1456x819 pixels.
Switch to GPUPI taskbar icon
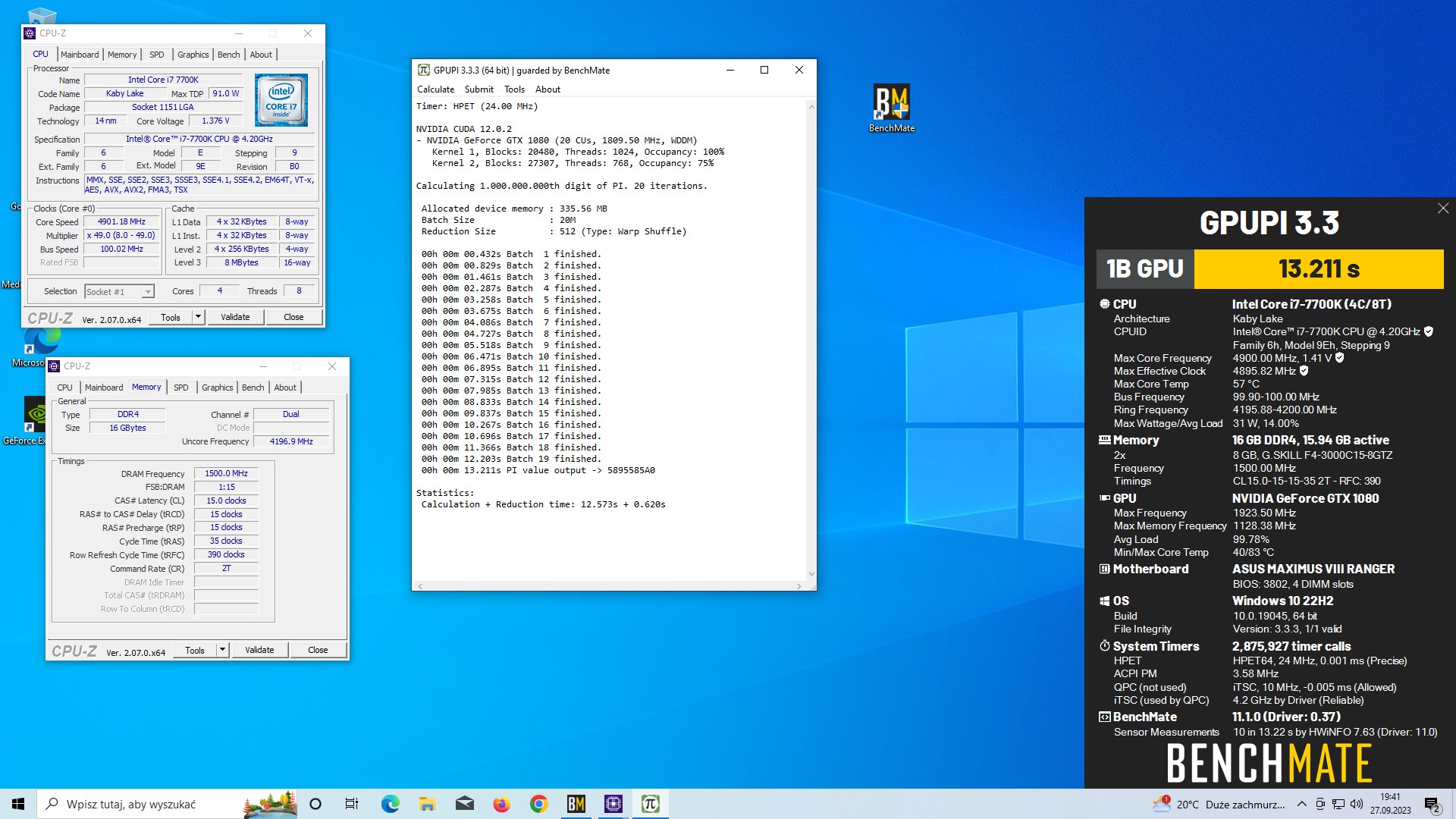(650, 804)
